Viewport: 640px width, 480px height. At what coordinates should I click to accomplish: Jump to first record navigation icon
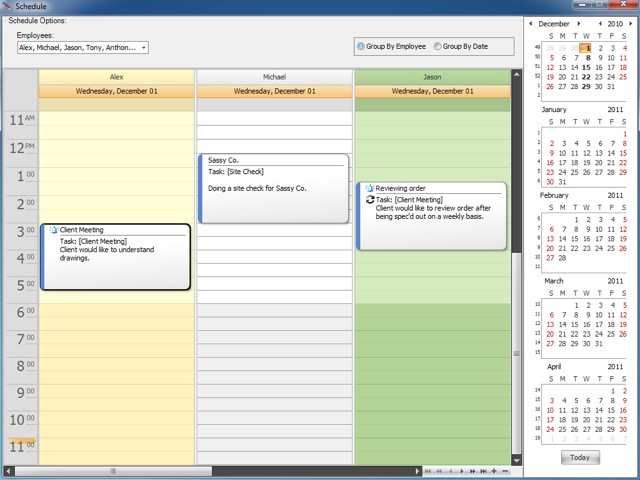pyautogui.click(x=429, y=470)
